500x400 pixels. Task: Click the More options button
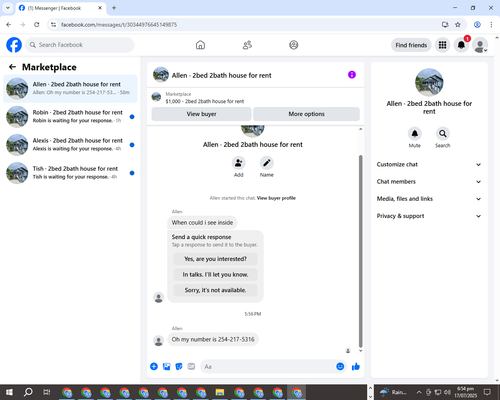(x=306, y=114)
